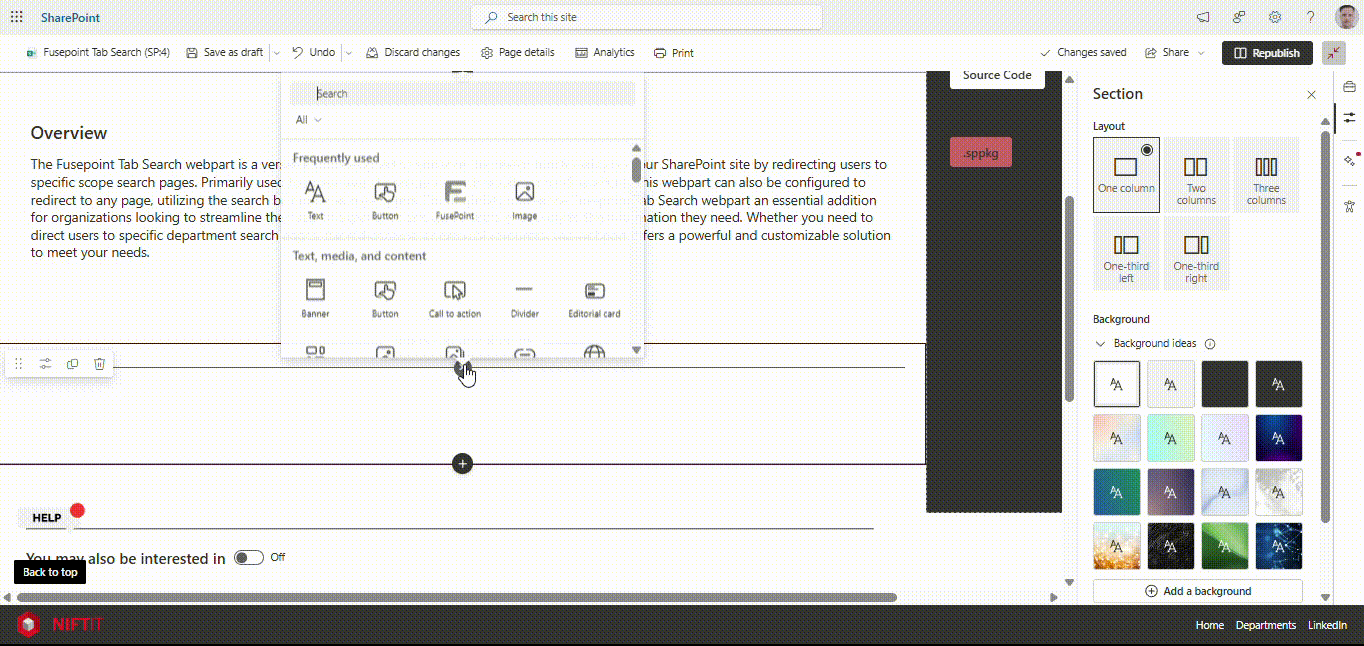1364x646 pixels.
Task: Insert the Call to action web part
Action: coord(455,298)
